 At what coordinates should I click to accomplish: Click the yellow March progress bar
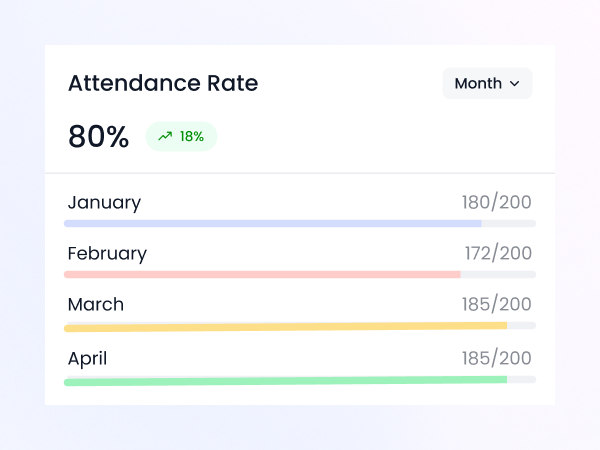285,326
